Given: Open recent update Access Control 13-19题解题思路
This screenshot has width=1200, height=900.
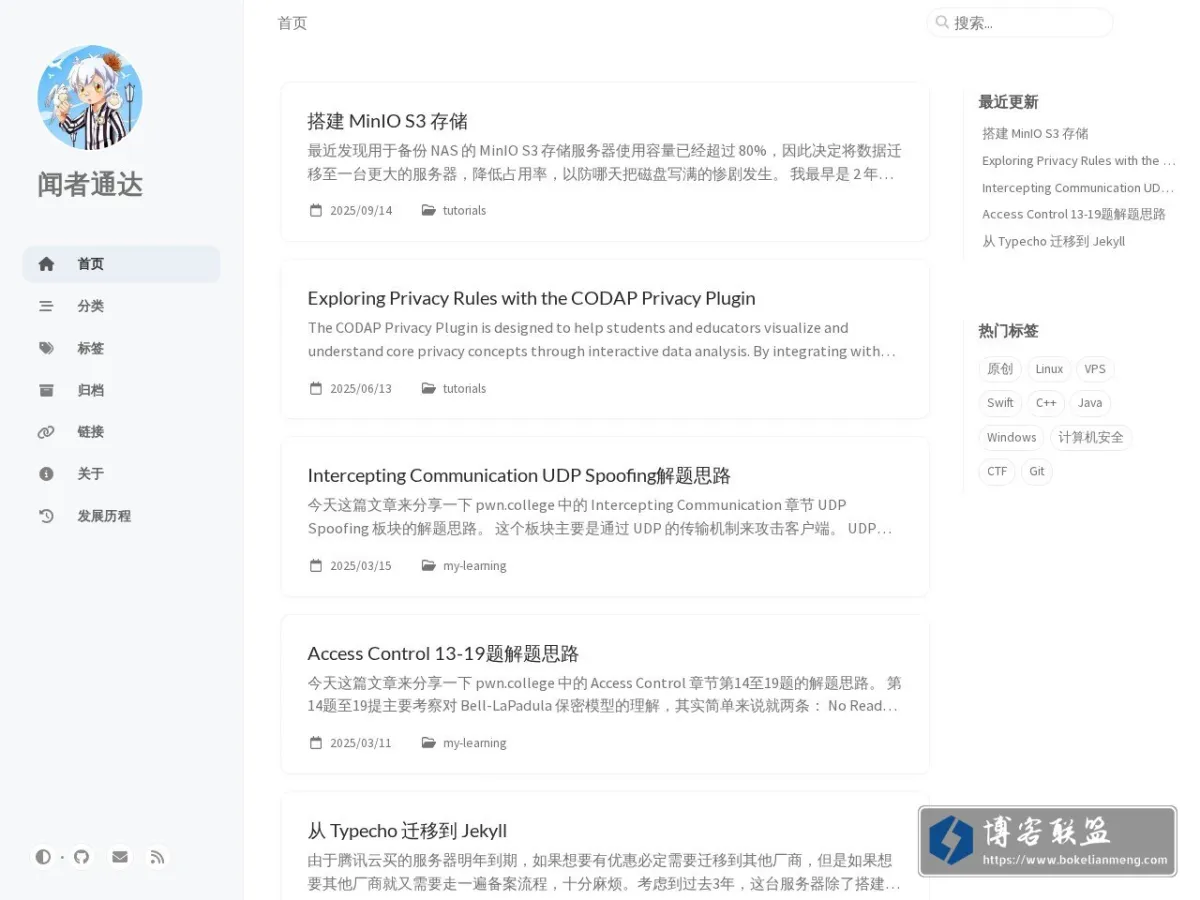Looking at the screenshot, I should click(x=1074, y=214).
